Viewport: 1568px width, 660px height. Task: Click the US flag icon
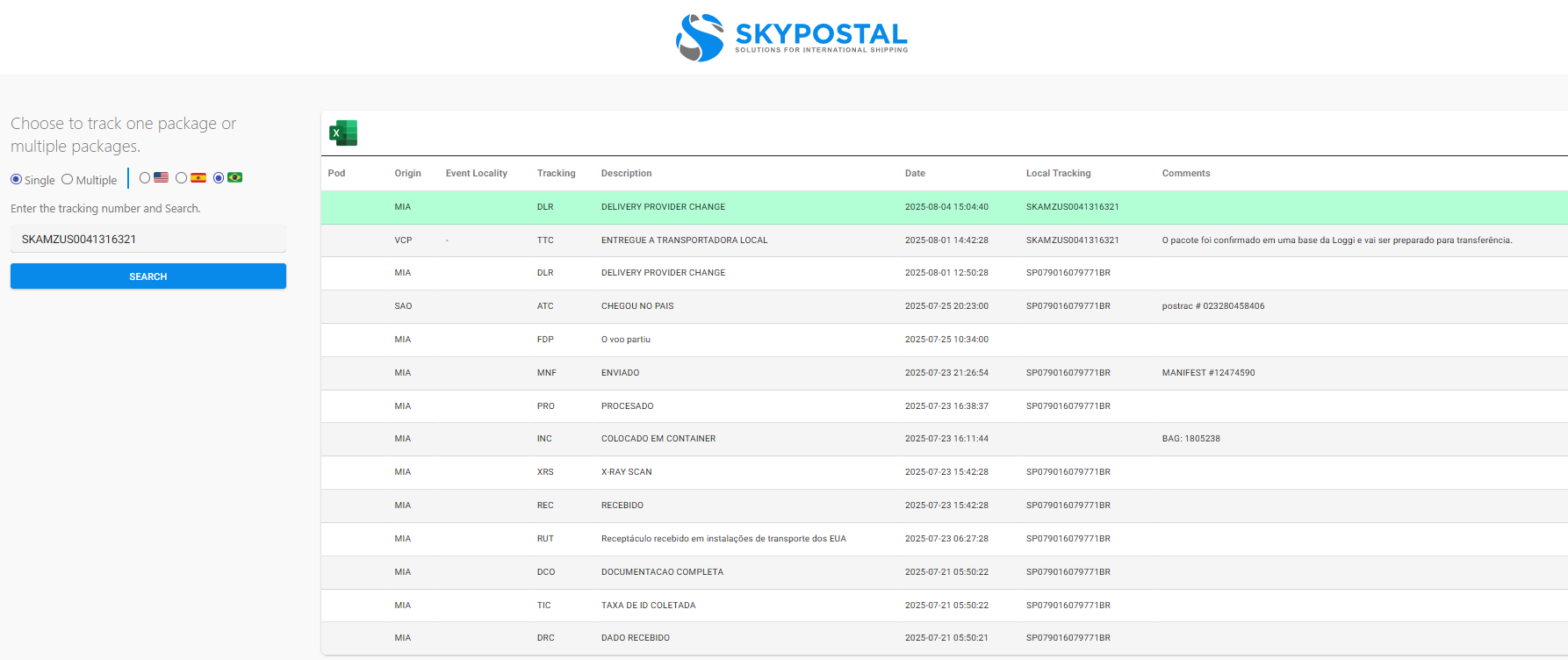click(x=161, y=177)
